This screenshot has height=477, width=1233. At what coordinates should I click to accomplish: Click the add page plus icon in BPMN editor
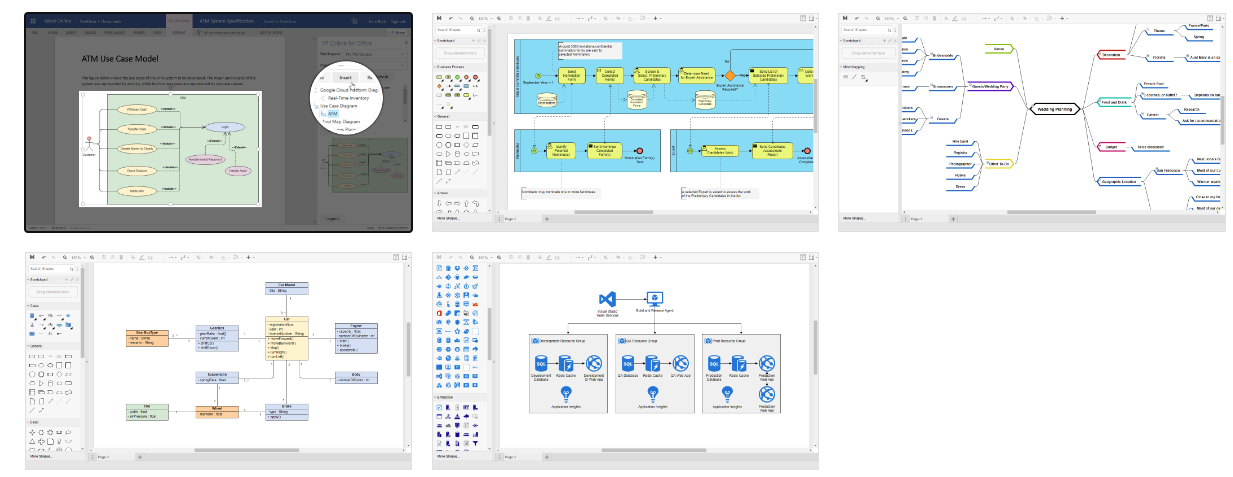coord(548,217)
